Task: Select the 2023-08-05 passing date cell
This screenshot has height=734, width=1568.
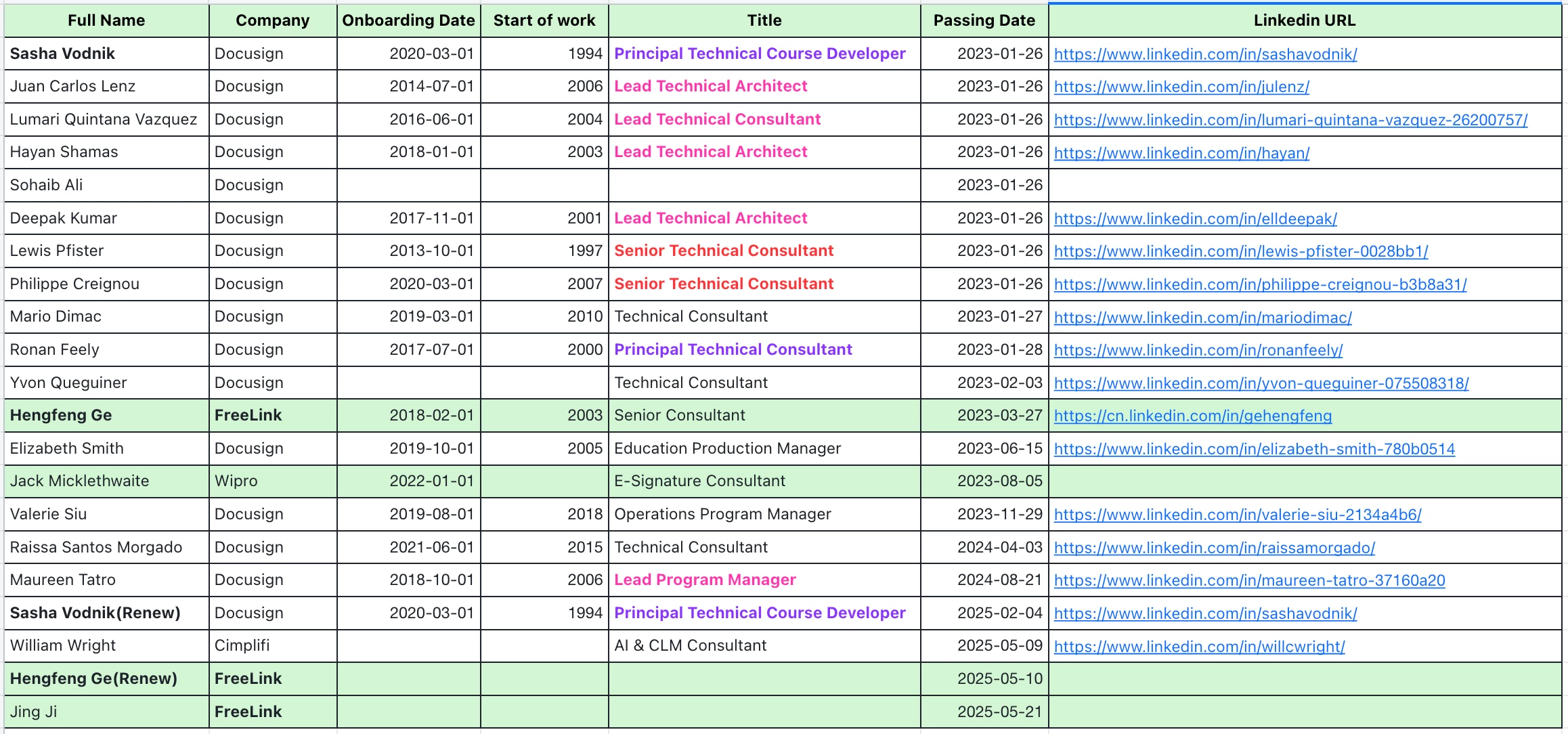Action: pos(984,481)
